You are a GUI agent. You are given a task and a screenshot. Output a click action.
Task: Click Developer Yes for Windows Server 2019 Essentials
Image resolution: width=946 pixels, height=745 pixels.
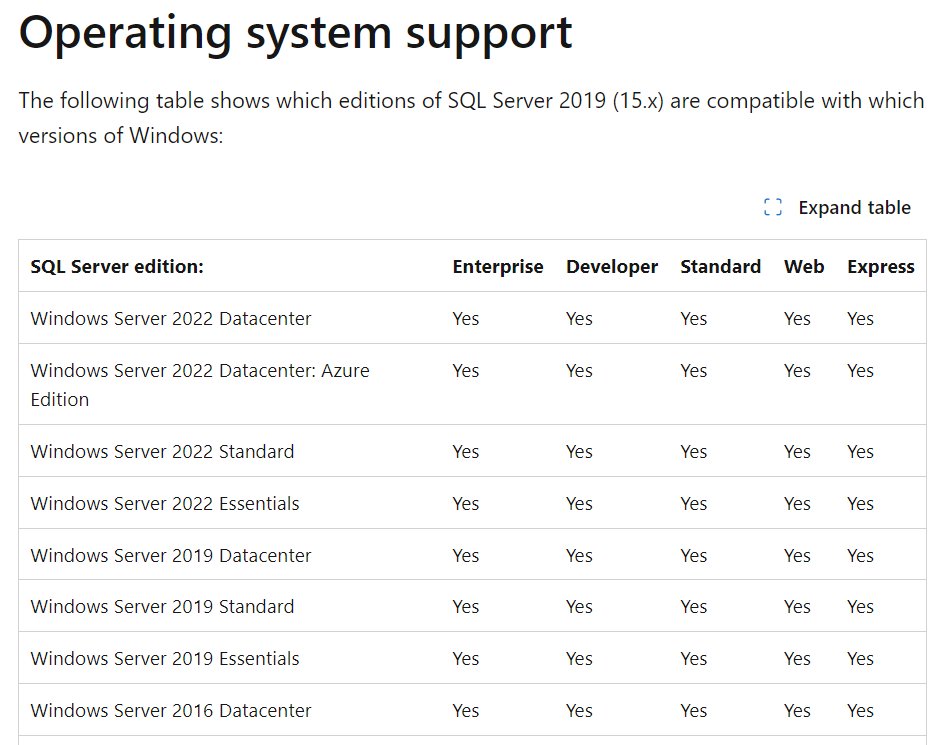tap(579, 659)
